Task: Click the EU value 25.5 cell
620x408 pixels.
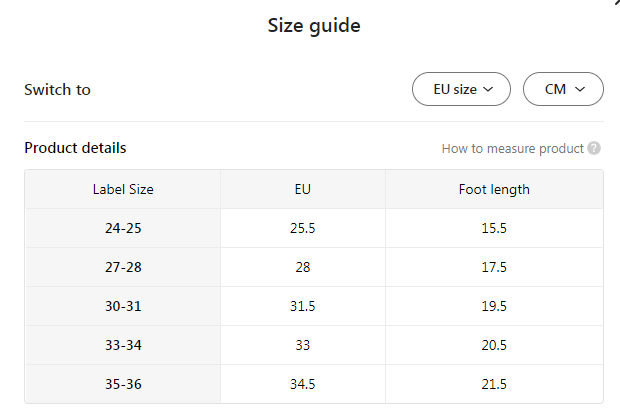Action: click(x=302, y=228)
